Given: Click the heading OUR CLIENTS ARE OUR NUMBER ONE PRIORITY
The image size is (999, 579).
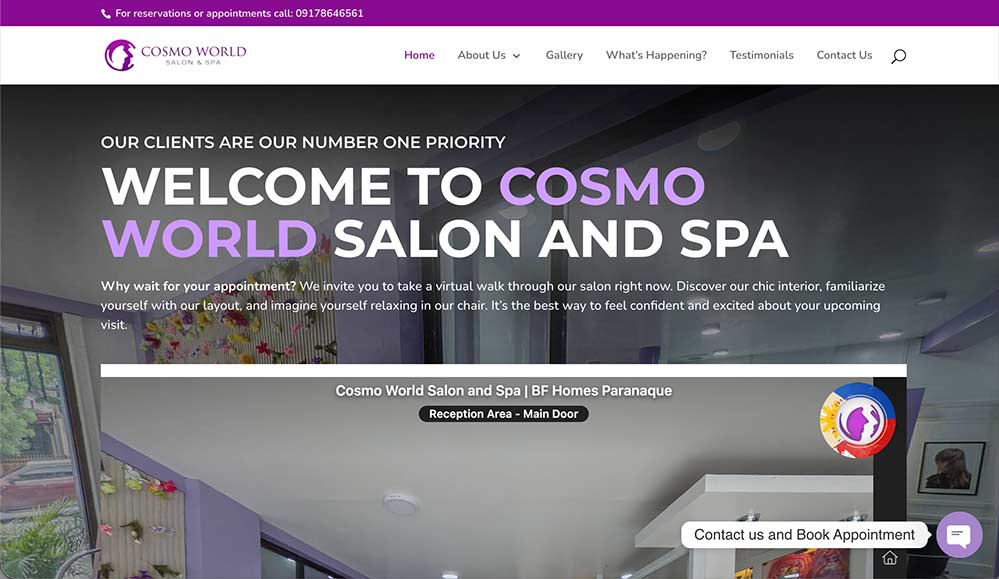Looking at the screenshot, I should pos(303,142).
